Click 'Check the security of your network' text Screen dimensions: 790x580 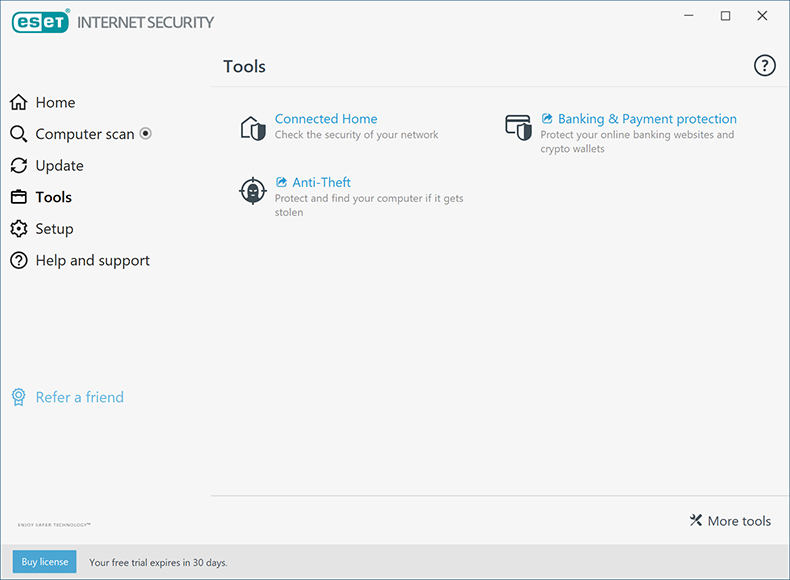pyautogui.click(x=356, y=135)
